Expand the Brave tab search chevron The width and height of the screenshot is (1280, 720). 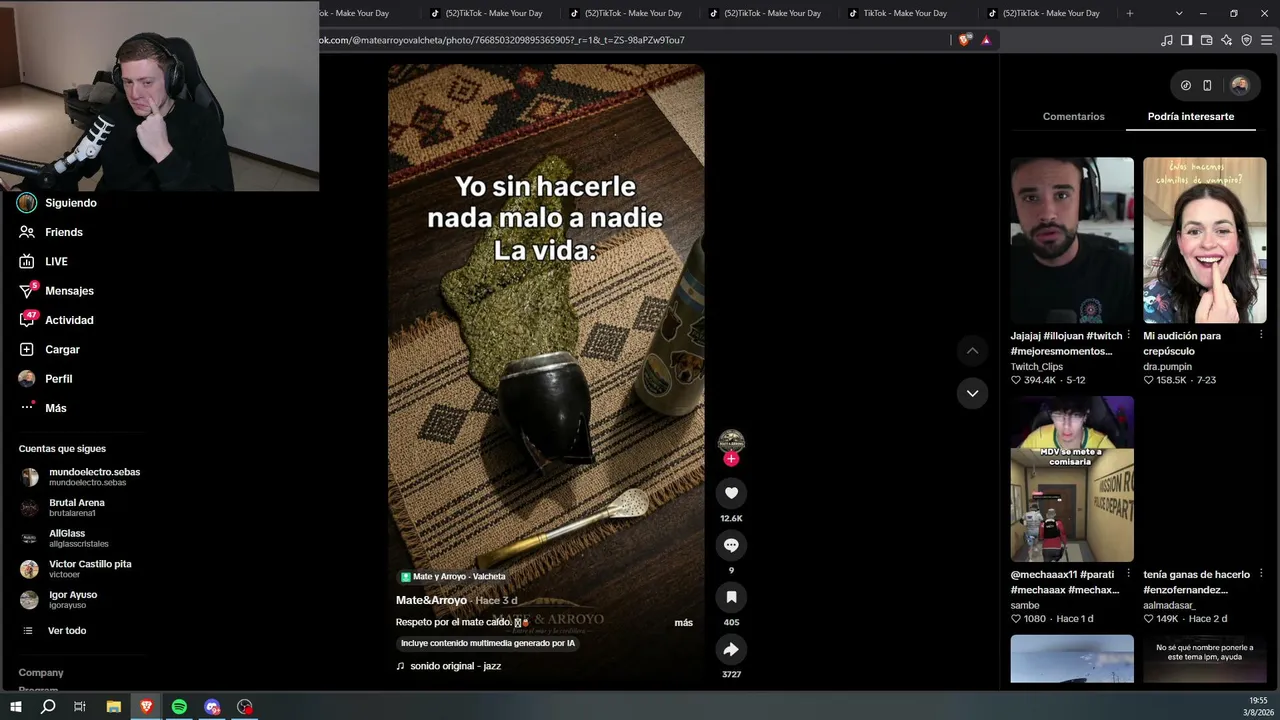point(1179,13)
